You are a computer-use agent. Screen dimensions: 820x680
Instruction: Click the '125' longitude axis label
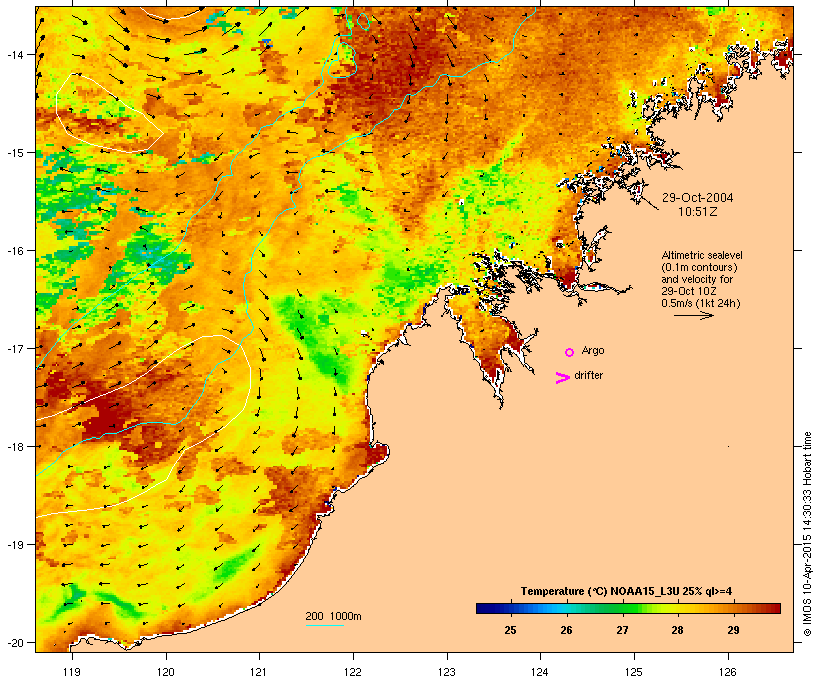[634, 672]
